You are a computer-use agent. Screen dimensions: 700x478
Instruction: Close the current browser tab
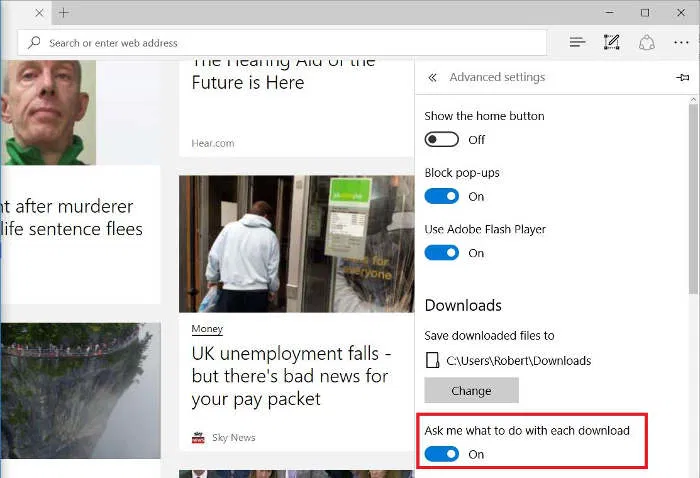pyautogui.click(x=39, y=13)
